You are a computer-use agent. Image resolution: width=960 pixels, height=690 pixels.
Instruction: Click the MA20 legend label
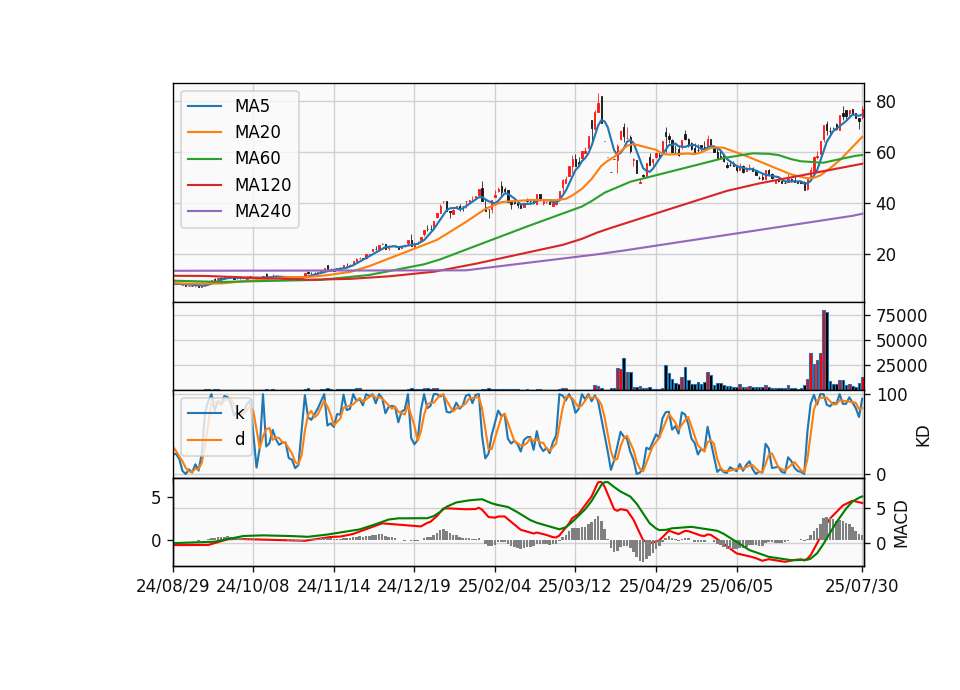[257, 132]
